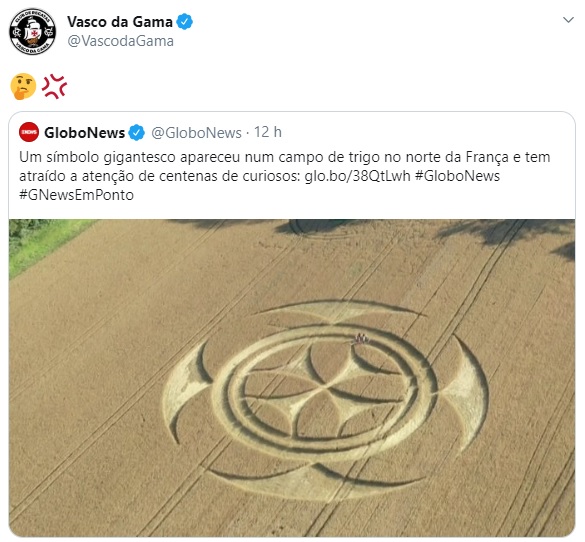This screenshot has height=542, width=585.
Task: Follow the glo.bo/38QtLwh link
Action: [x=357, y=176]
